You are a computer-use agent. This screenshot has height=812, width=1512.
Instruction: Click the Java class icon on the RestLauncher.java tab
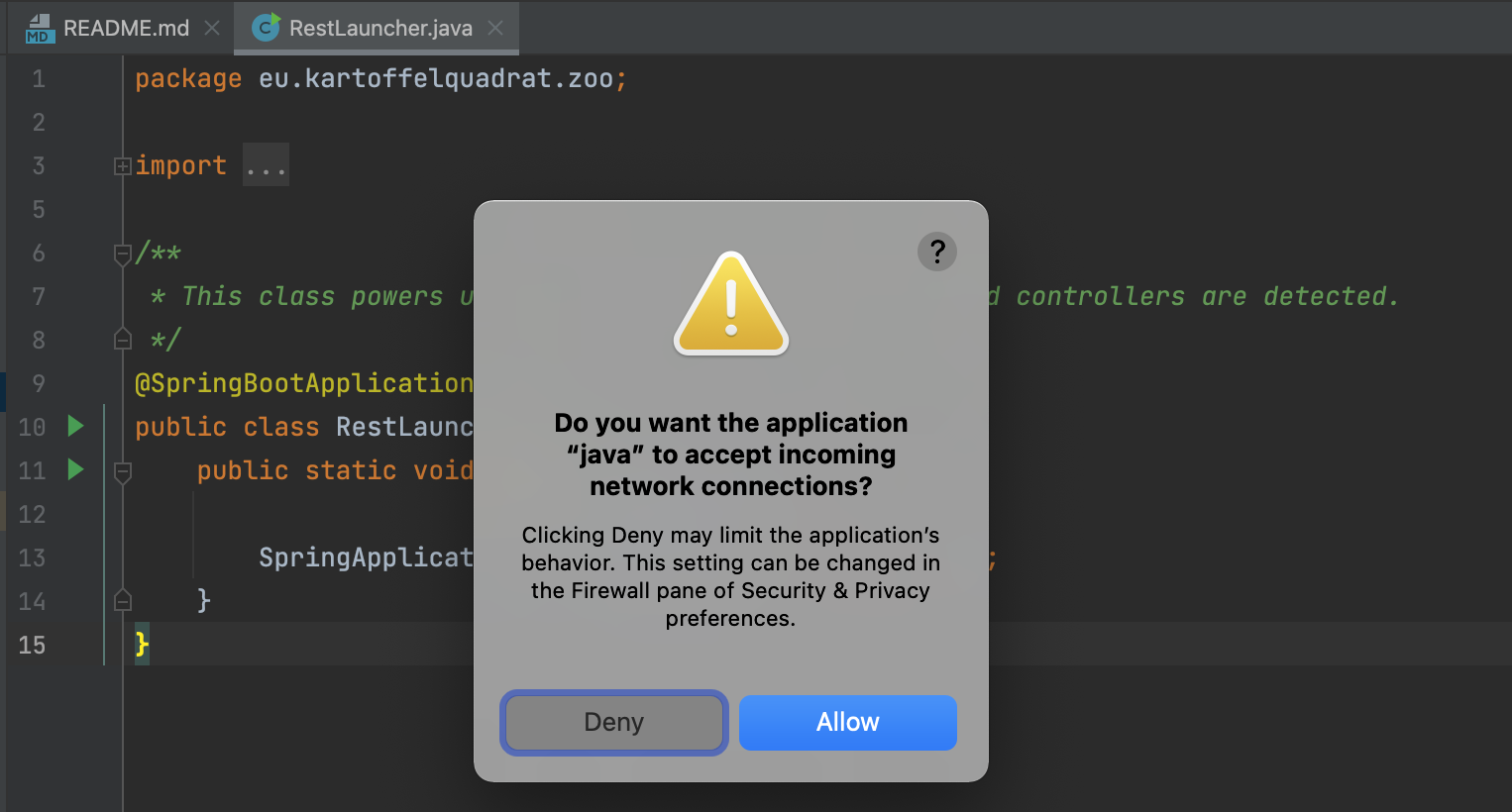[265, 28]
